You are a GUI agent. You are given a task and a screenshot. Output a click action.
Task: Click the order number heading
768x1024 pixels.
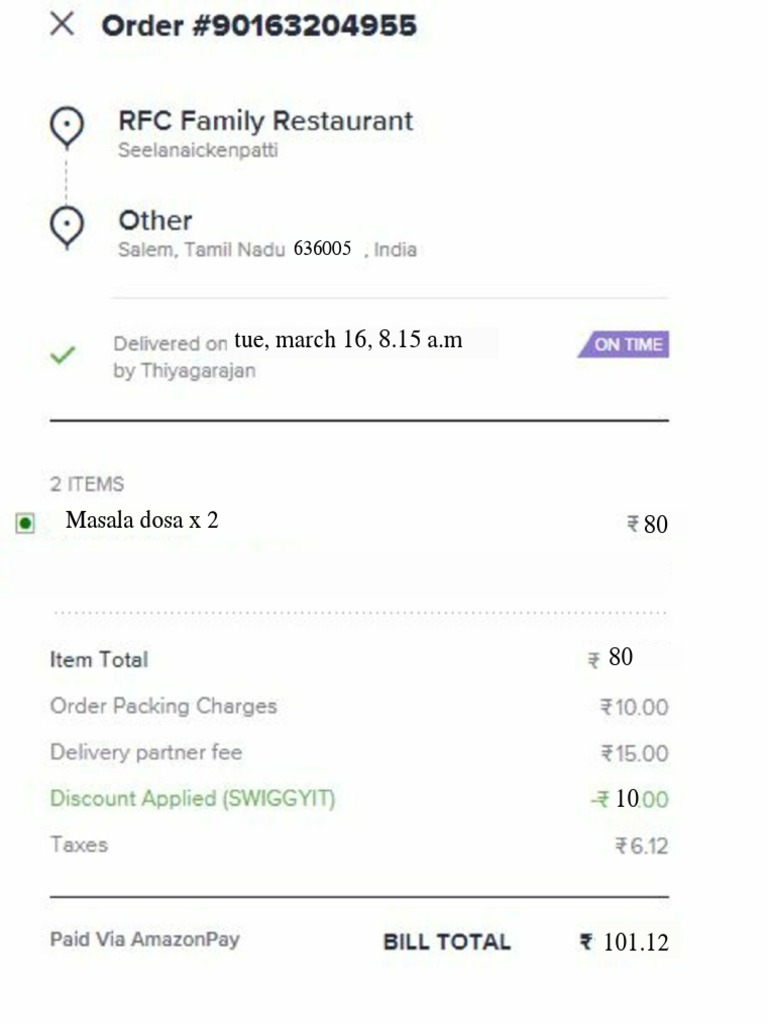tap(259, 25)
